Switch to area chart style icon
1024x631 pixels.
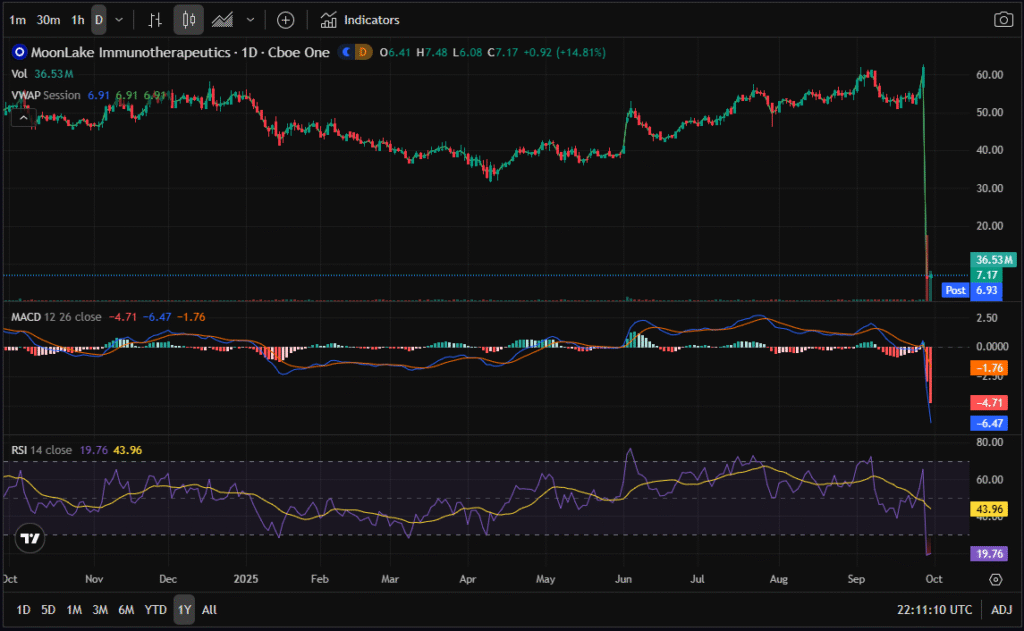coord(222,20)
